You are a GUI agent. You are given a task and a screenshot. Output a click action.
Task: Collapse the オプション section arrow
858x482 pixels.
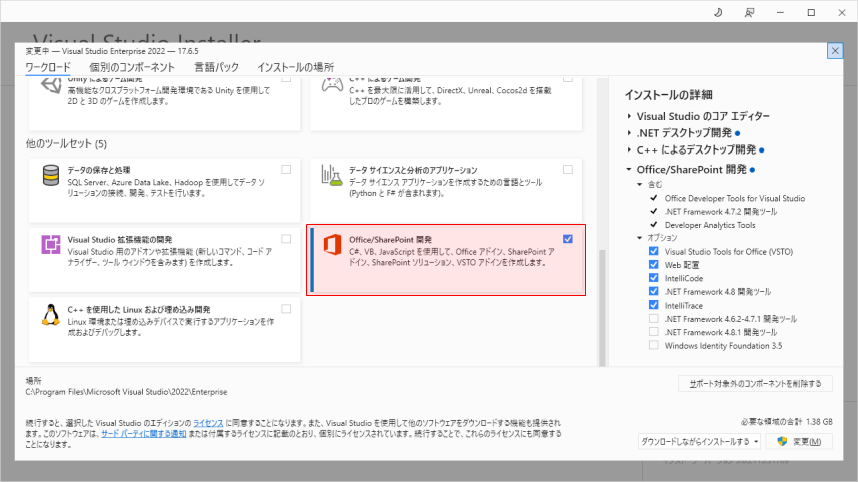[640, 237]
